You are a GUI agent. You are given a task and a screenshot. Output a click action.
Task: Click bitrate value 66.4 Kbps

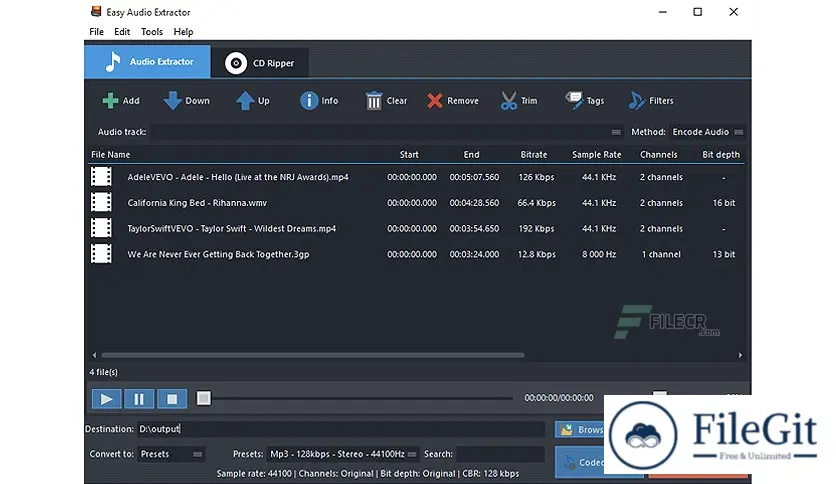pos(536,203)
